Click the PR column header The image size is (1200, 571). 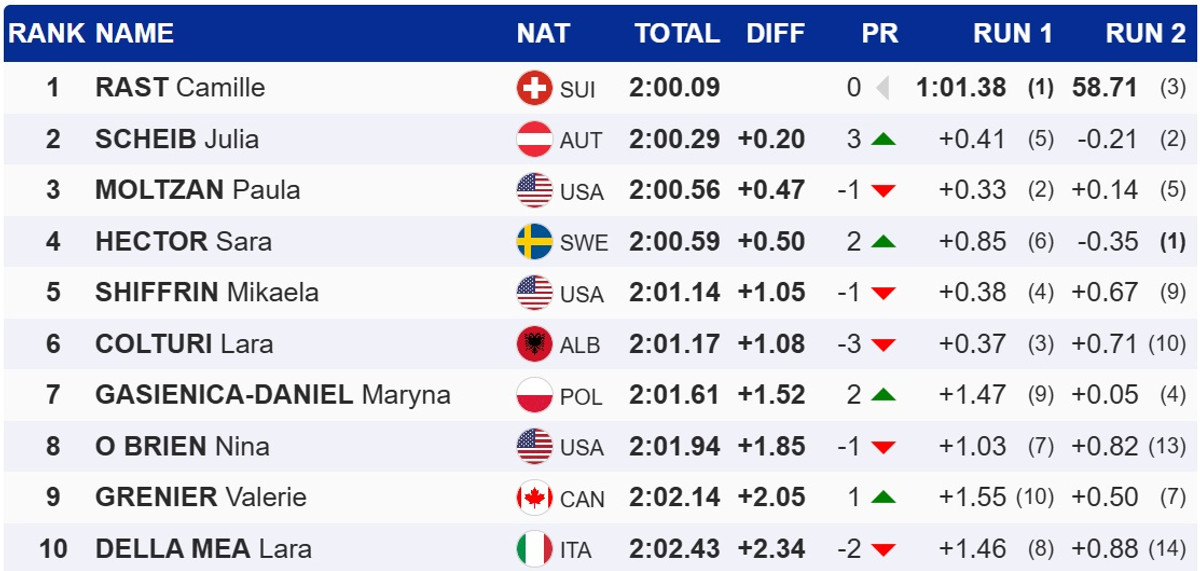(880, 33)
